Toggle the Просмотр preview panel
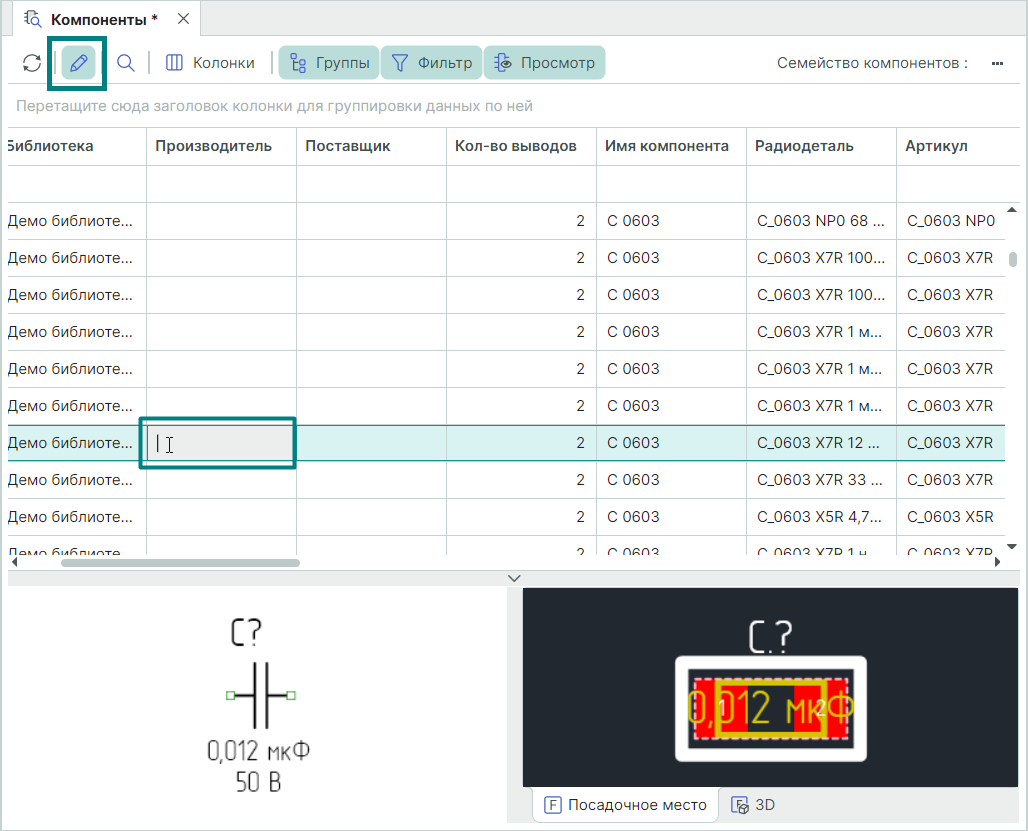The height and width of the screenshot is (831, 1028). [x=545, y=63]
